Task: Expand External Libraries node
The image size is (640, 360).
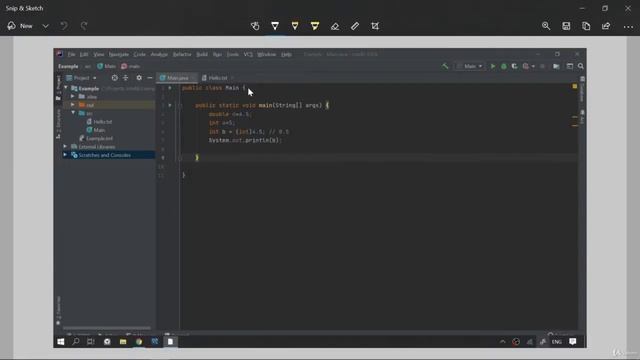Action: (65, 147)
